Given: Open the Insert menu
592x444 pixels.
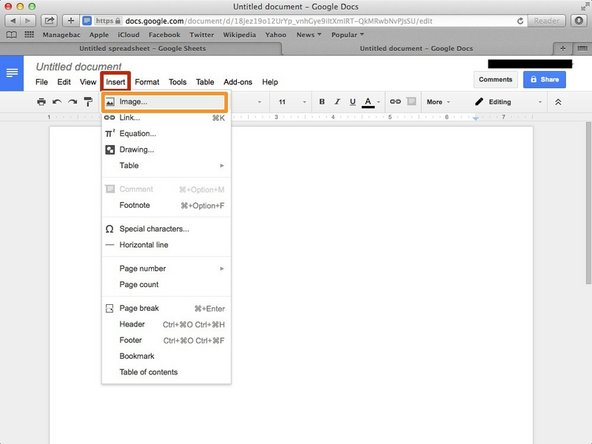Looking at the screenshot, I should [x=116, y=82].
